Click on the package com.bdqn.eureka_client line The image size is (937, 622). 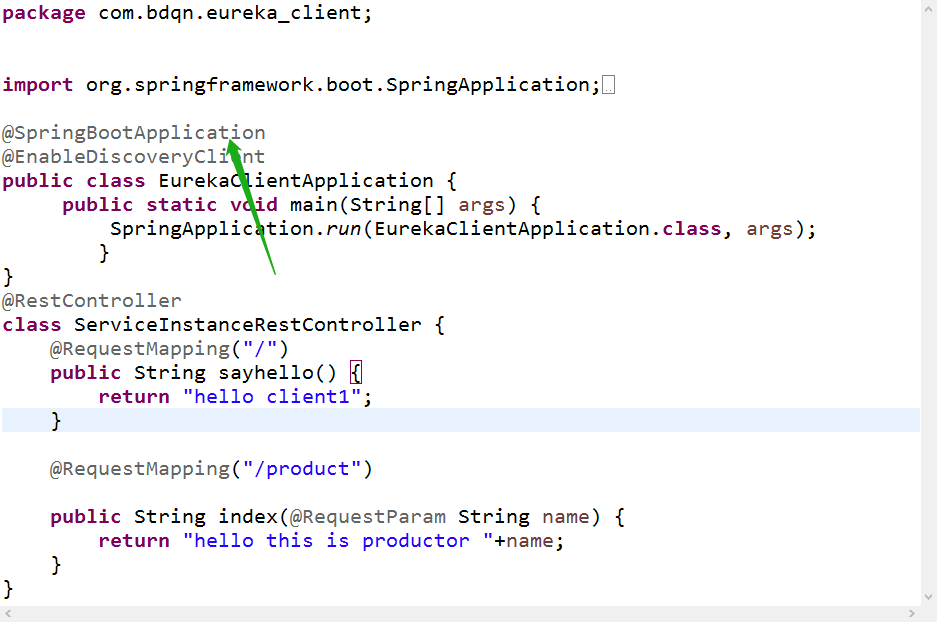coord(187,13)
